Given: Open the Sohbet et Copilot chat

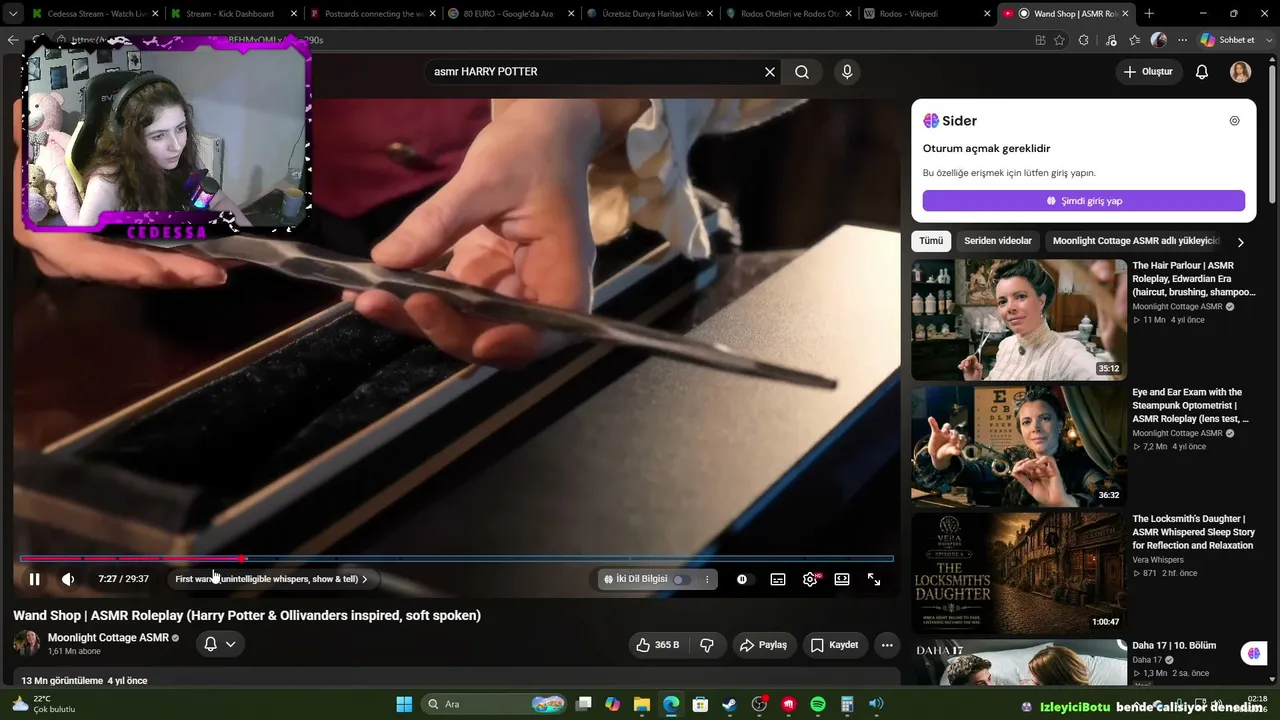Looking at the screenshot, I should (1229, 40).
